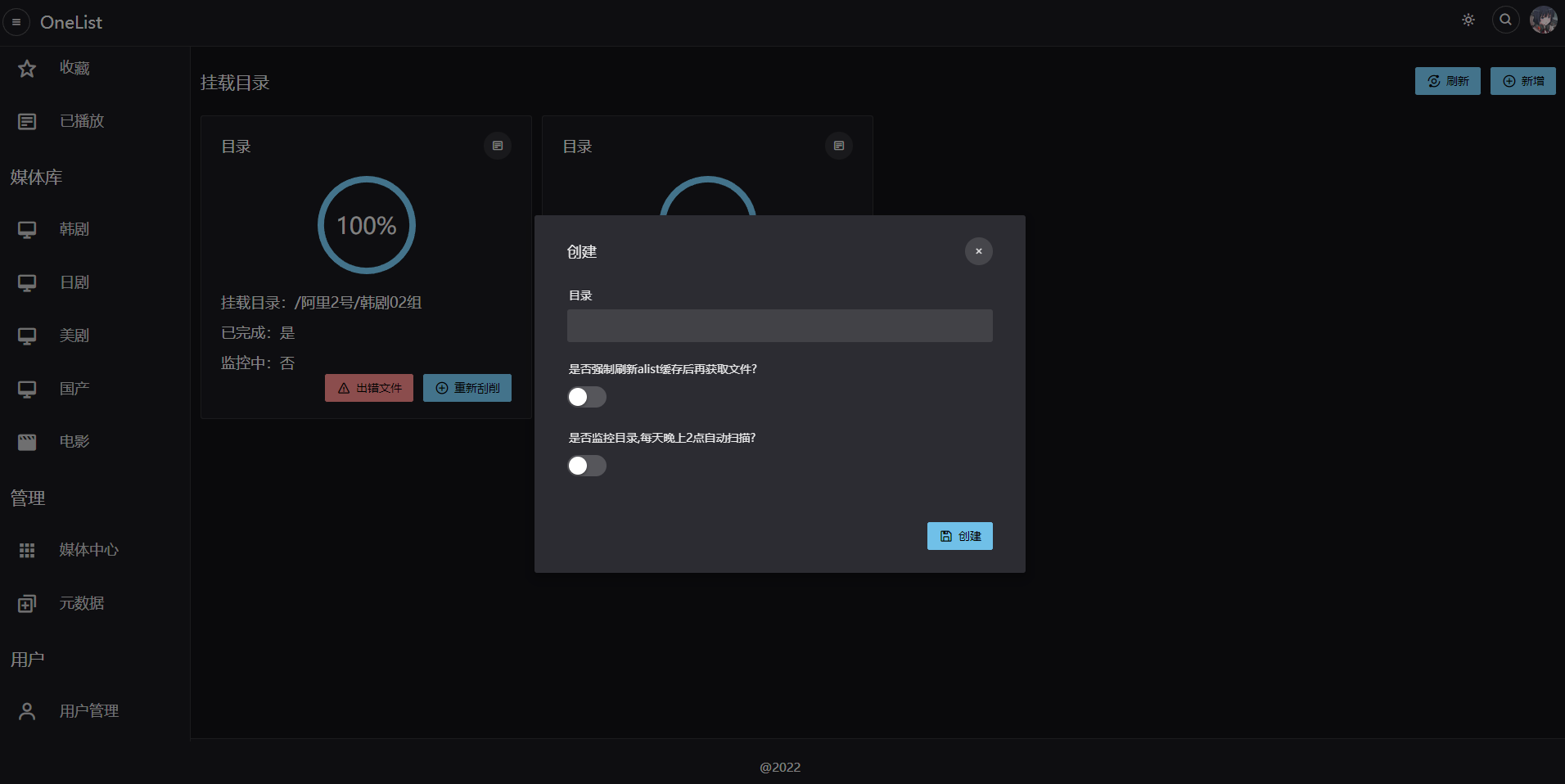This screenshot has width=1565, height=784.
Task: Click the monitor icon beside 韩剧
Action: (27, 230)
